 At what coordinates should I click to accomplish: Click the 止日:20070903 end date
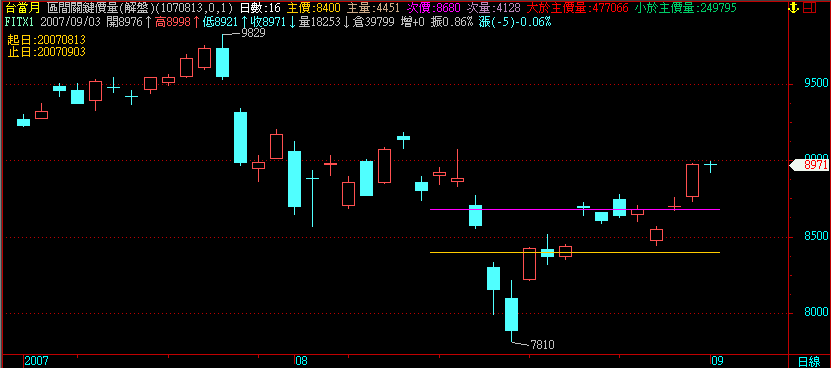[x=47, y=51]
